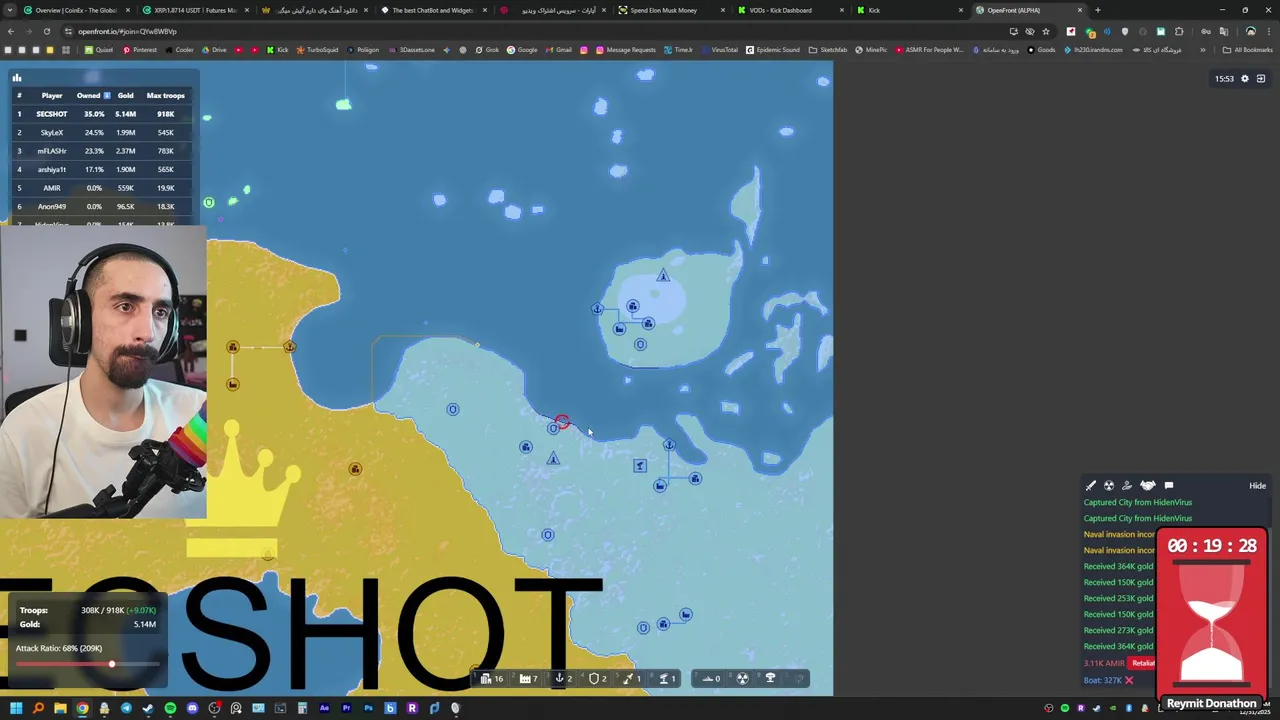Toggle the nuke events filter
This screenshot has height=720, width=1280.
click(x=1109, y=486)
